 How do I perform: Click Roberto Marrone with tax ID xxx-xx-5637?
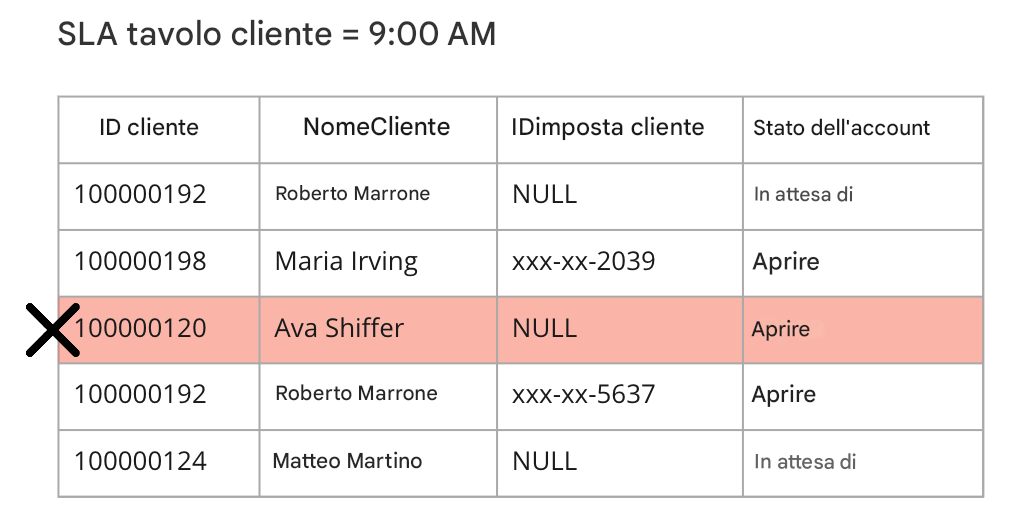point(378,396)
